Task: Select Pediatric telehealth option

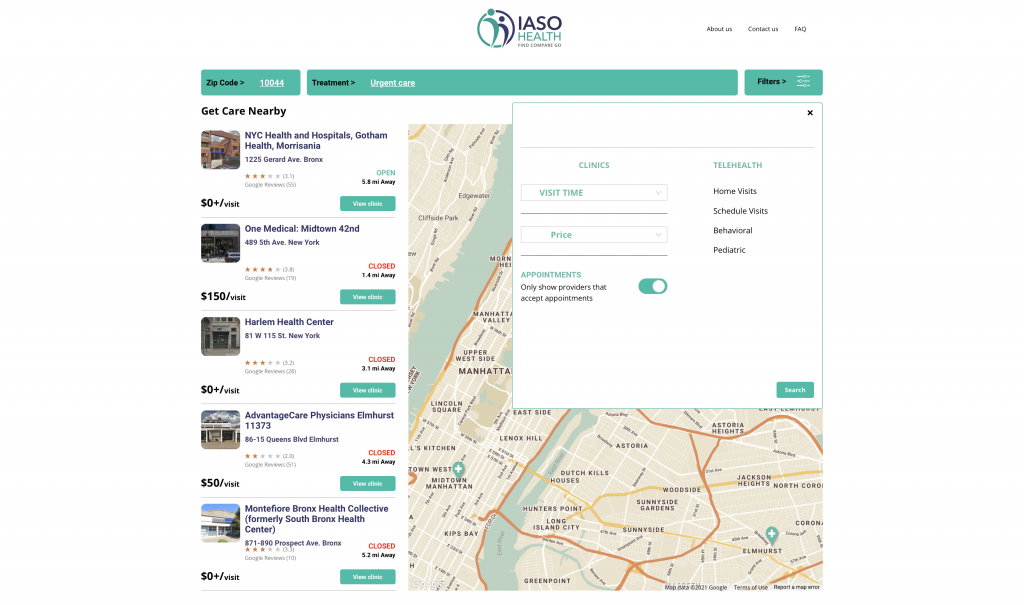Action: [x=729, y=250]
